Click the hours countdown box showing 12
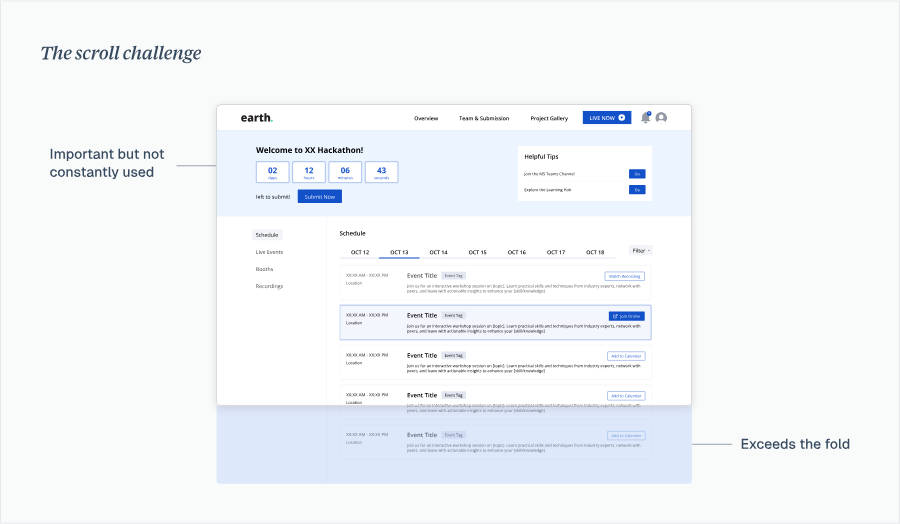Image resolution: width=900 pixels, height=524 pixels. point(309,172)
